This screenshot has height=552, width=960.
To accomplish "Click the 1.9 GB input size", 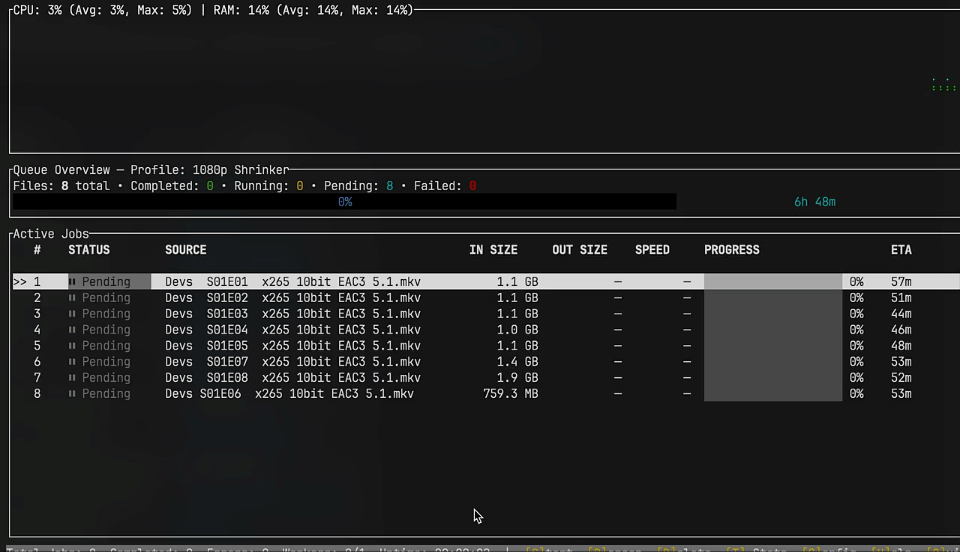I will 517,378.
